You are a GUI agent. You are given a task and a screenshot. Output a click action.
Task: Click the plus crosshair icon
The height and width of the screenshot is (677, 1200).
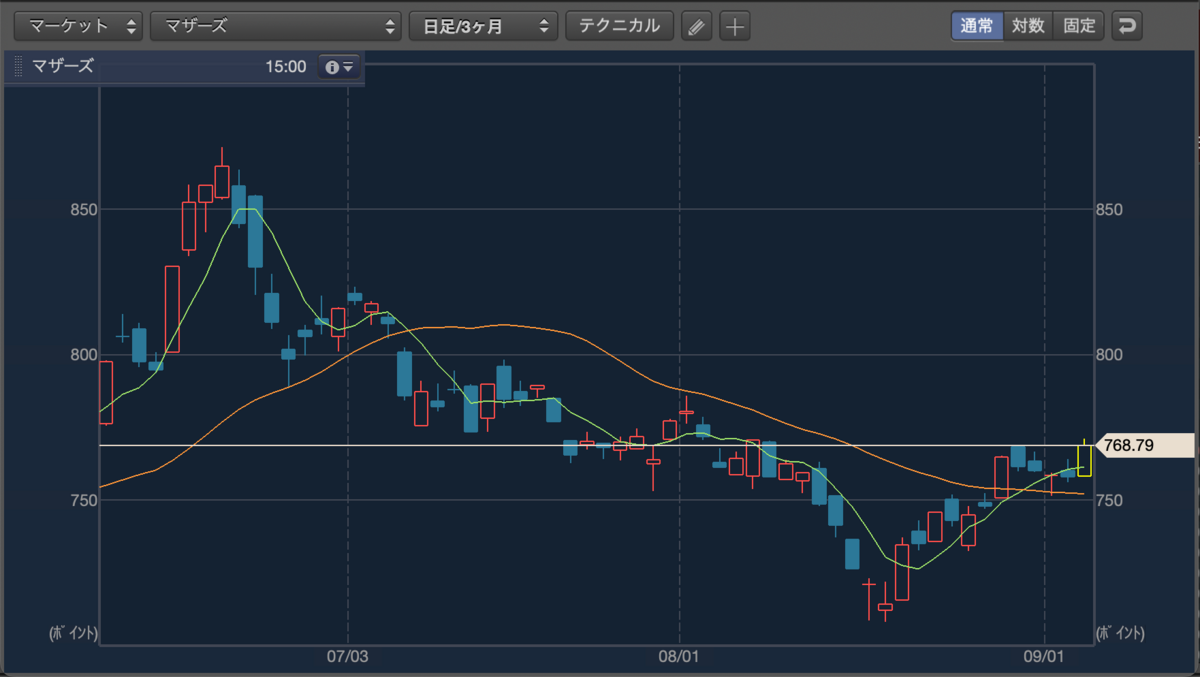pyautogui.click(x=735, y=26)
